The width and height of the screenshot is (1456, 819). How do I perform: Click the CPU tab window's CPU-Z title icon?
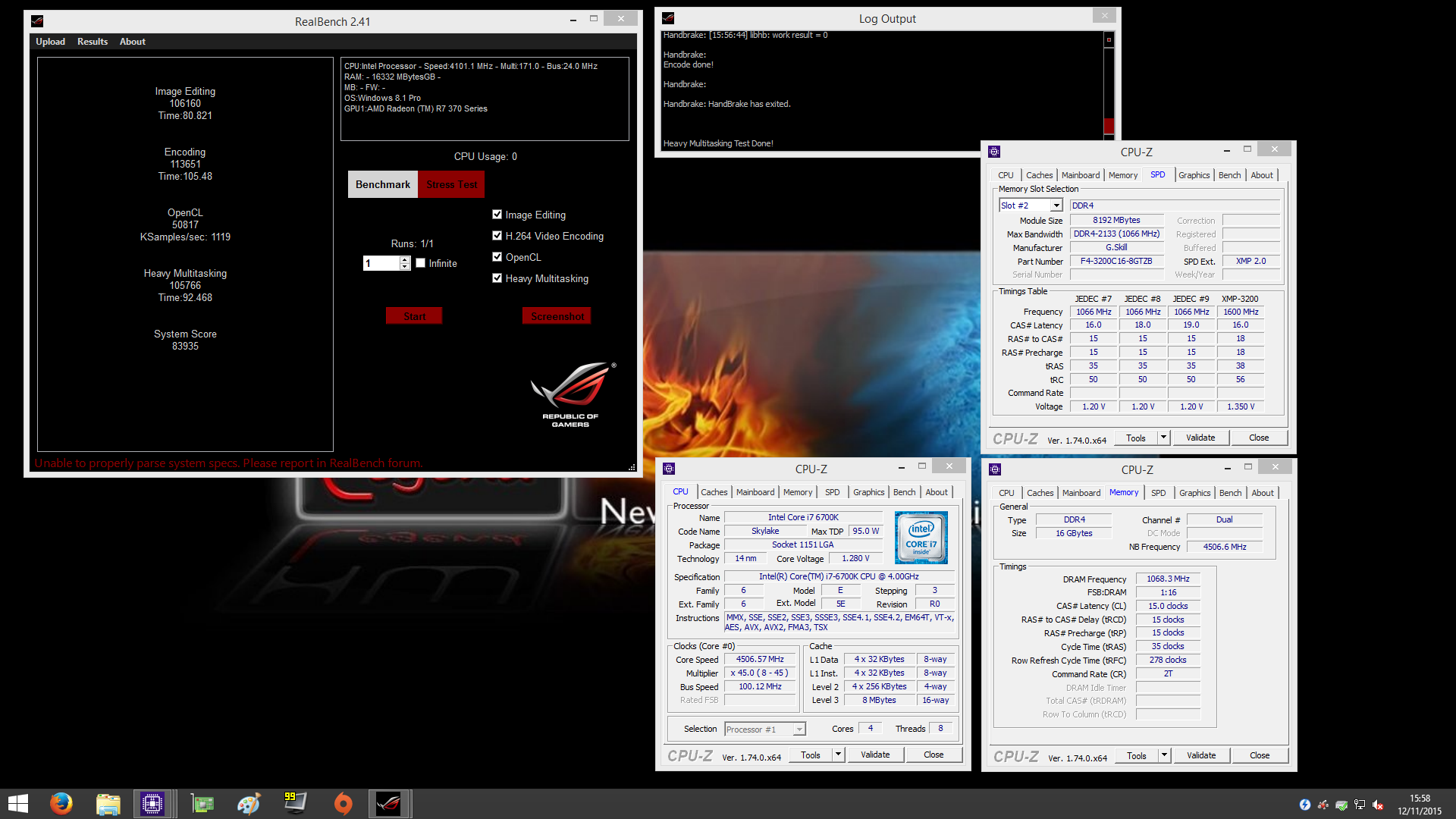pyautogui.click(x=669, y=469)
